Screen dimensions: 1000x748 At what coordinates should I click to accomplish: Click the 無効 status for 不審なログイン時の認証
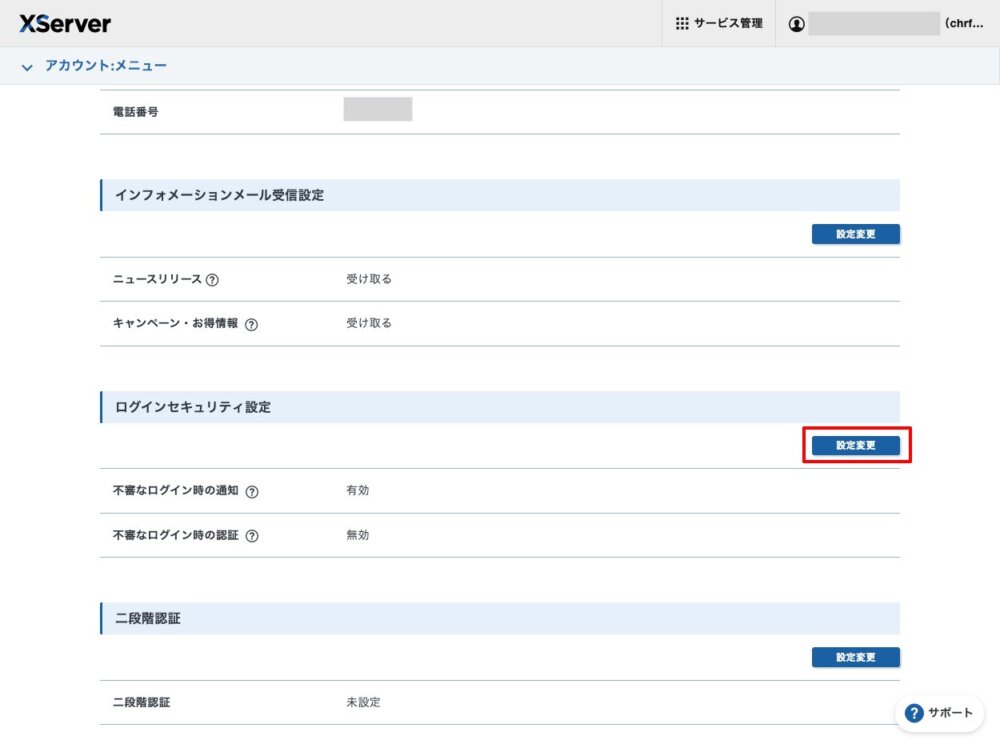coord(357,535)
